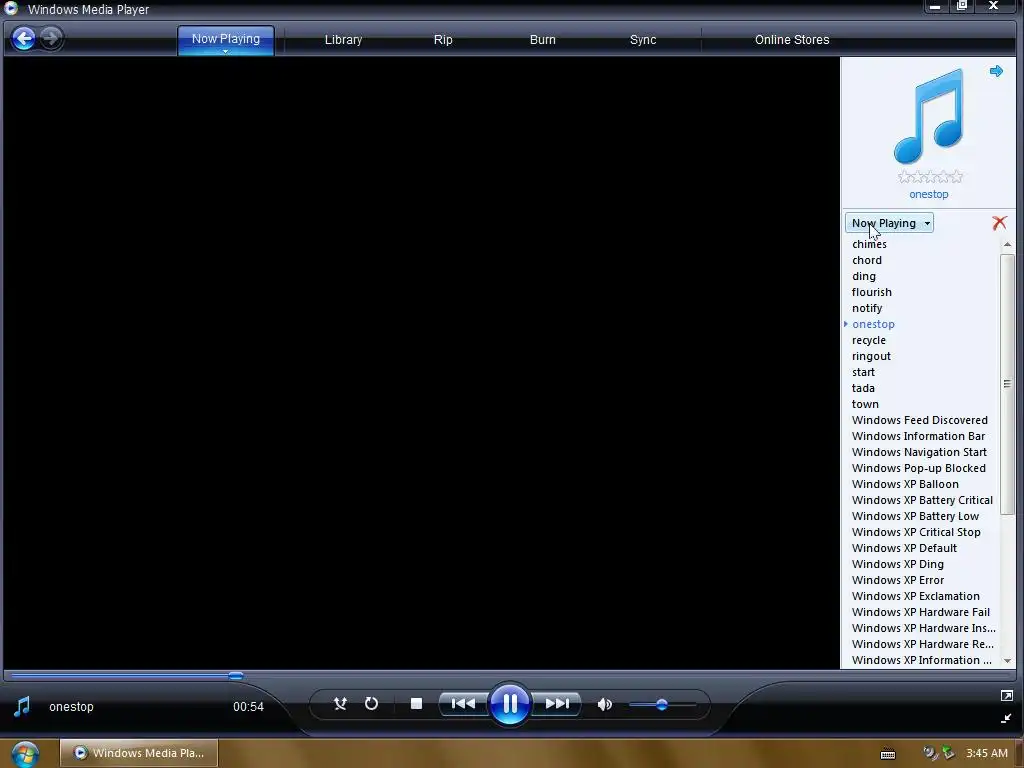This screenshot has height=768, width=1024.
Task: Select Windows Information Bar track
Action: click(x=918, y=436)
